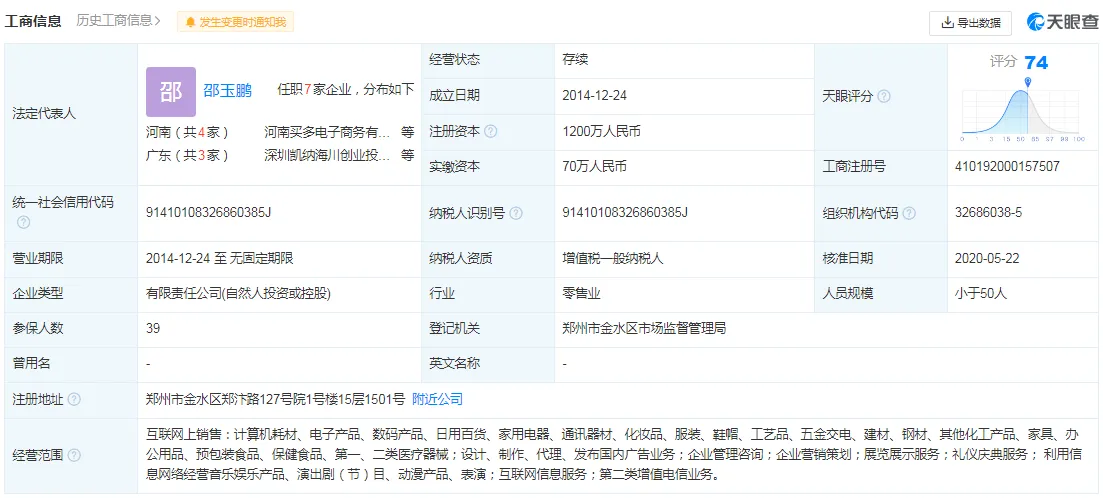Open help icon under 统一社会信用代码

click(23, 222)
